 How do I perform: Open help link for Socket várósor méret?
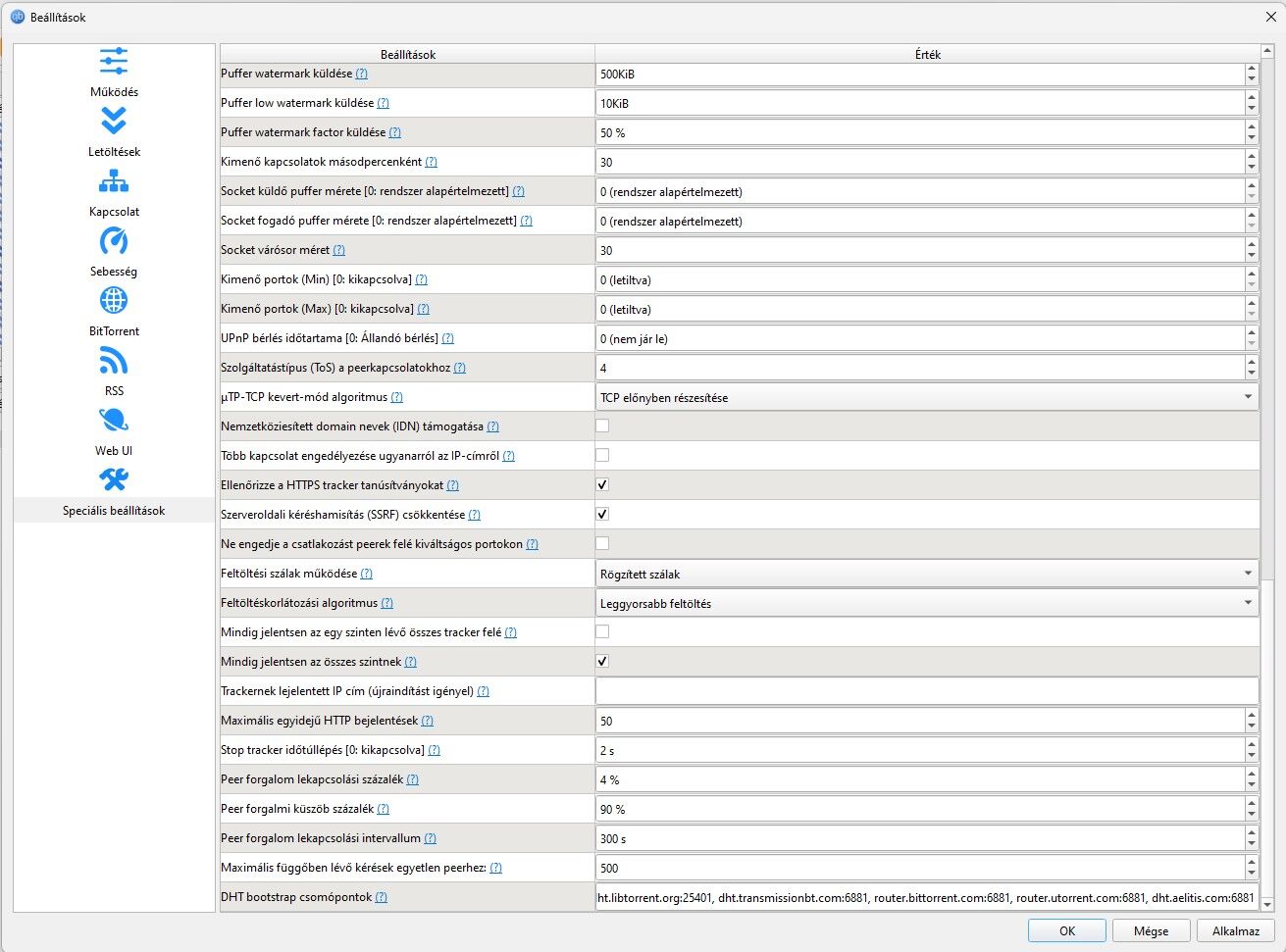pos(338,250)
